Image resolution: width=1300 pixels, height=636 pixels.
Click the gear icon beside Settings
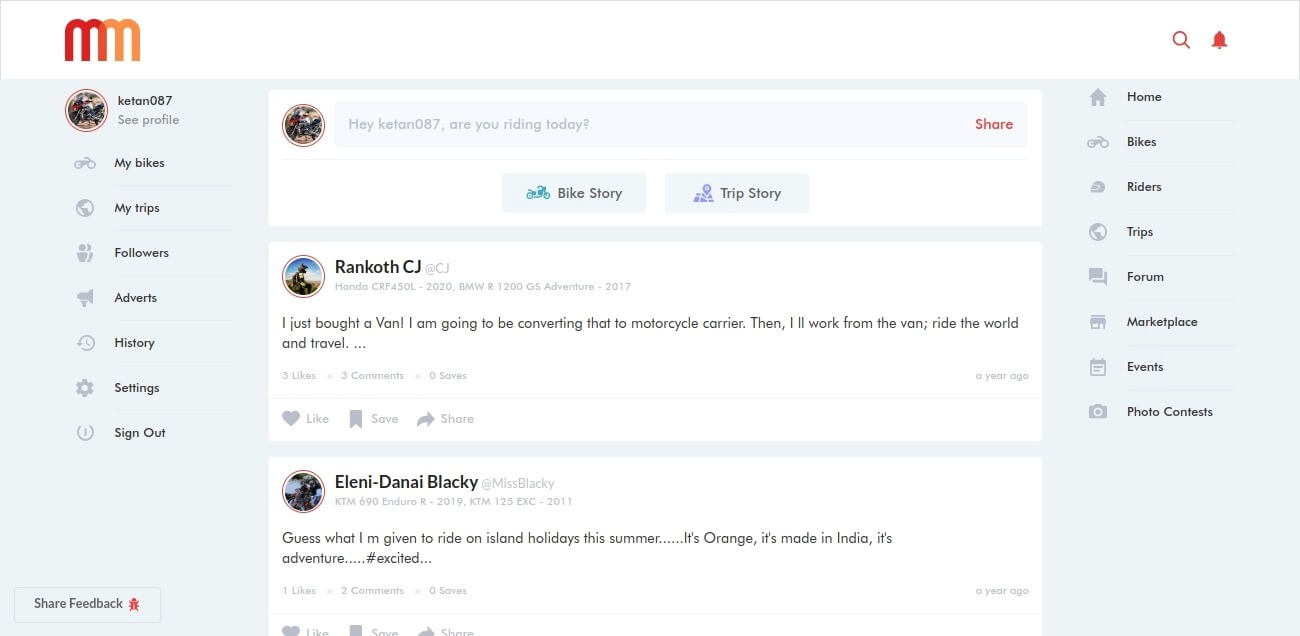pyautogui.click(x=85, y=388)
